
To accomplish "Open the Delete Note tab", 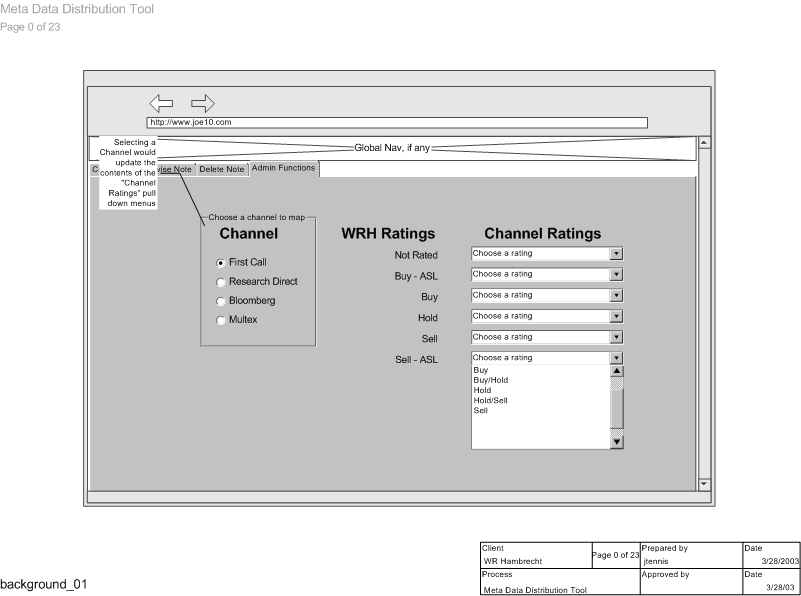I will point(221,169).
